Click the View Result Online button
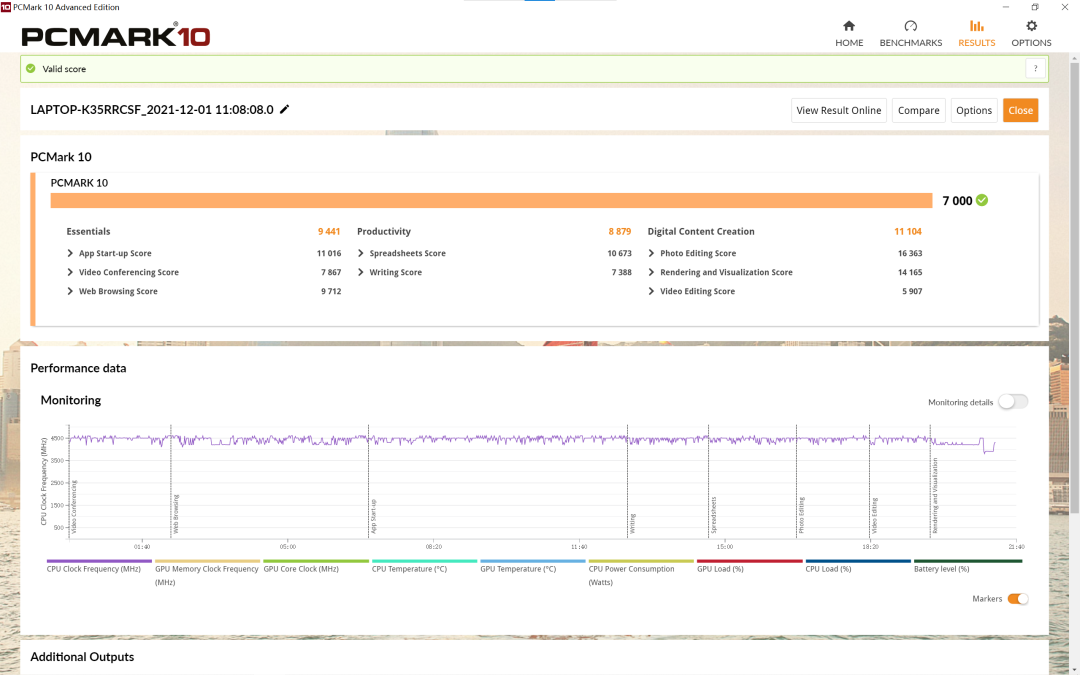This screenshot has width=1080, height=675. point(838,110)
